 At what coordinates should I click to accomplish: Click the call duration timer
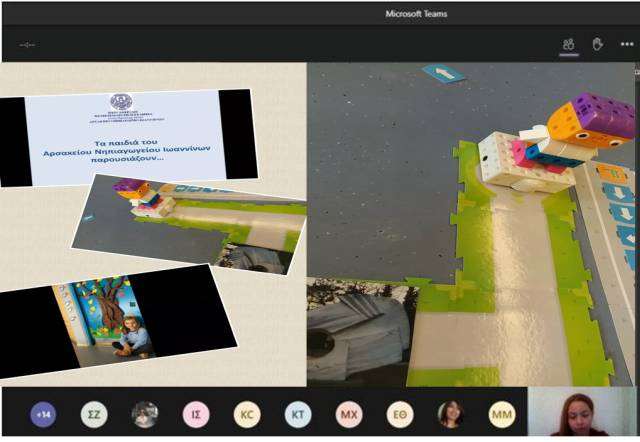point(28,44)
